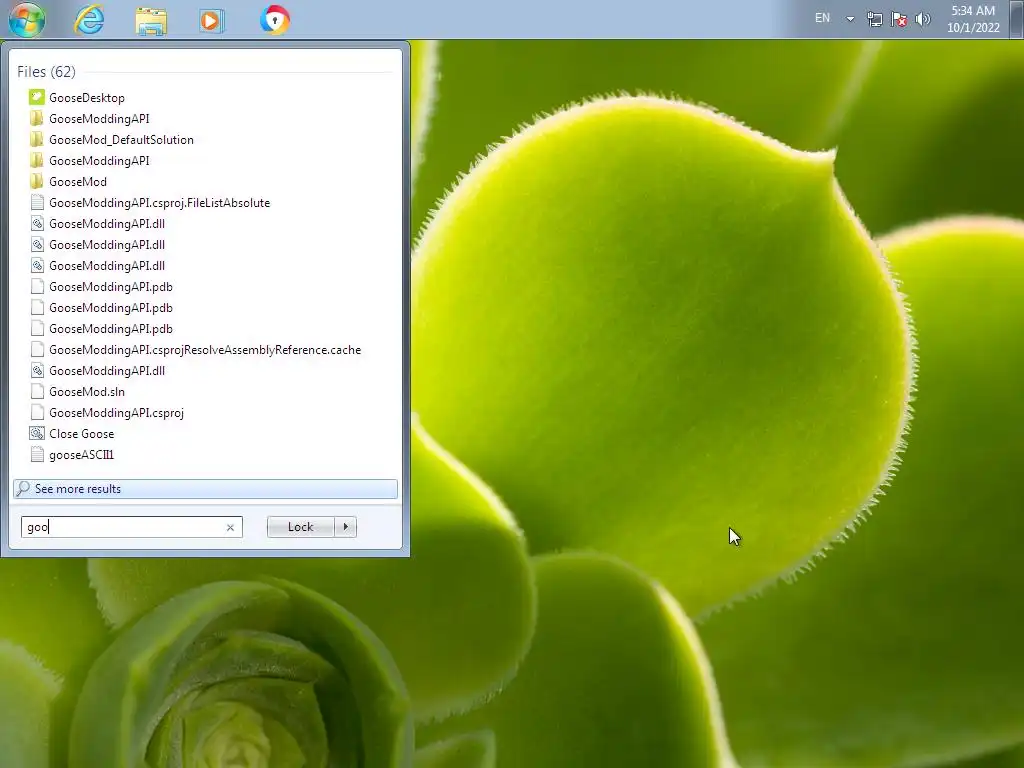Open GooseModdingAPI.csprojResolveAssemblyReference.cache file icon

coord(37,349)
